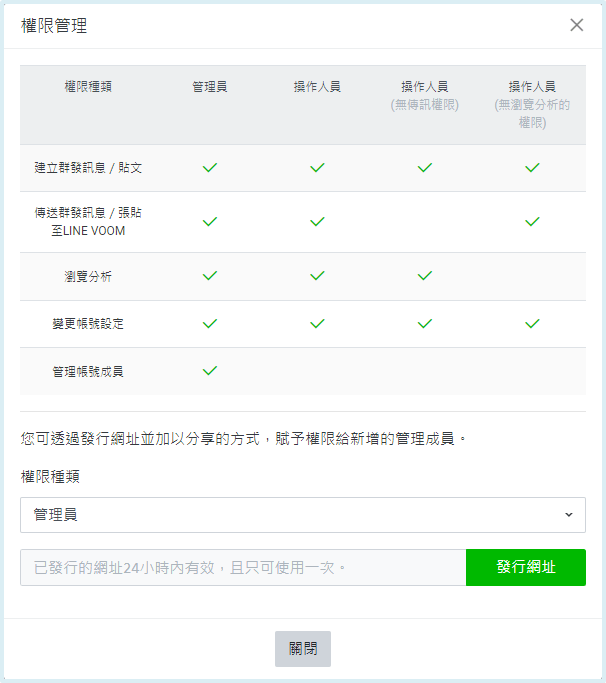Click 操作人員 checkmark in 傳送群發訊息 row
Screen dimensions: 606x683
[x=317, y=222]
